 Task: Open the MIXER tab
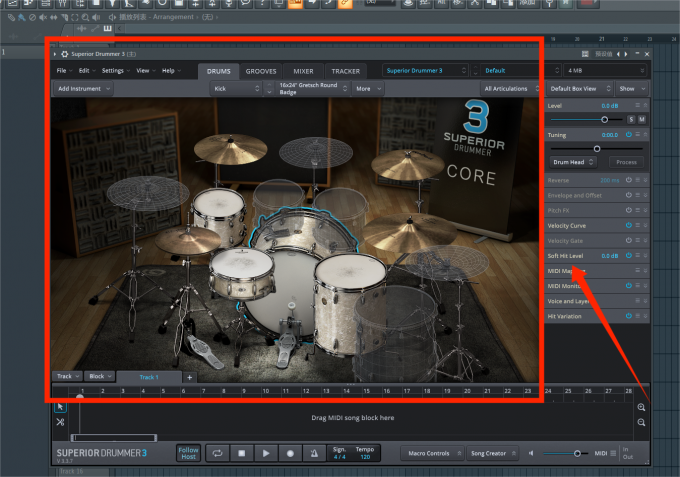(x=303, y=71)
